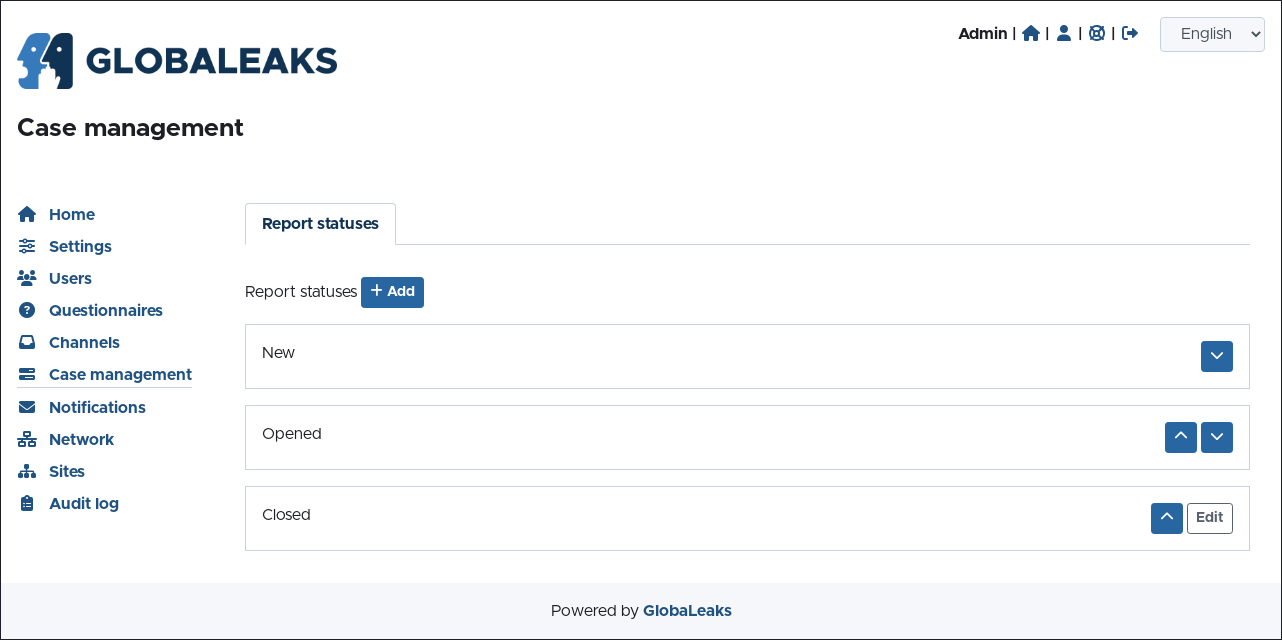
Task: Click the support lifebuoy icon
Action: [x=1097, y=33]
